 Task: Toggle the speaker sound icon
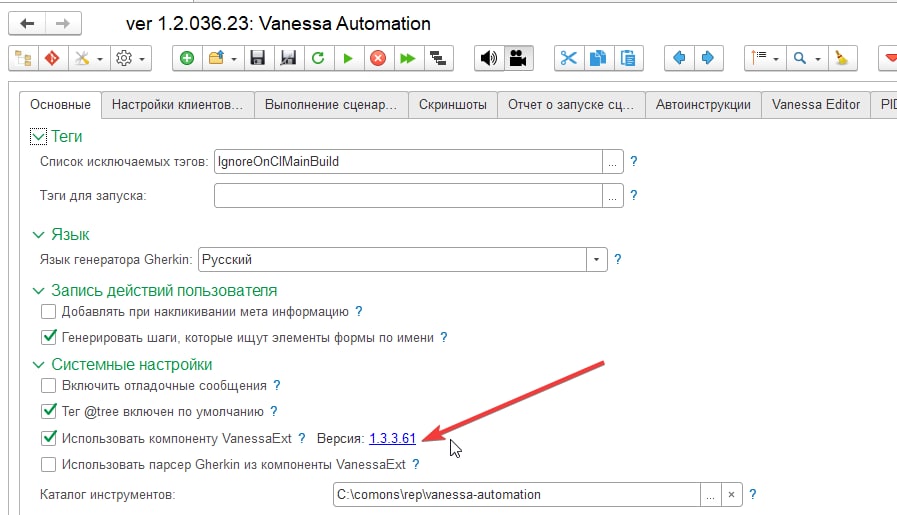(489, 58)
